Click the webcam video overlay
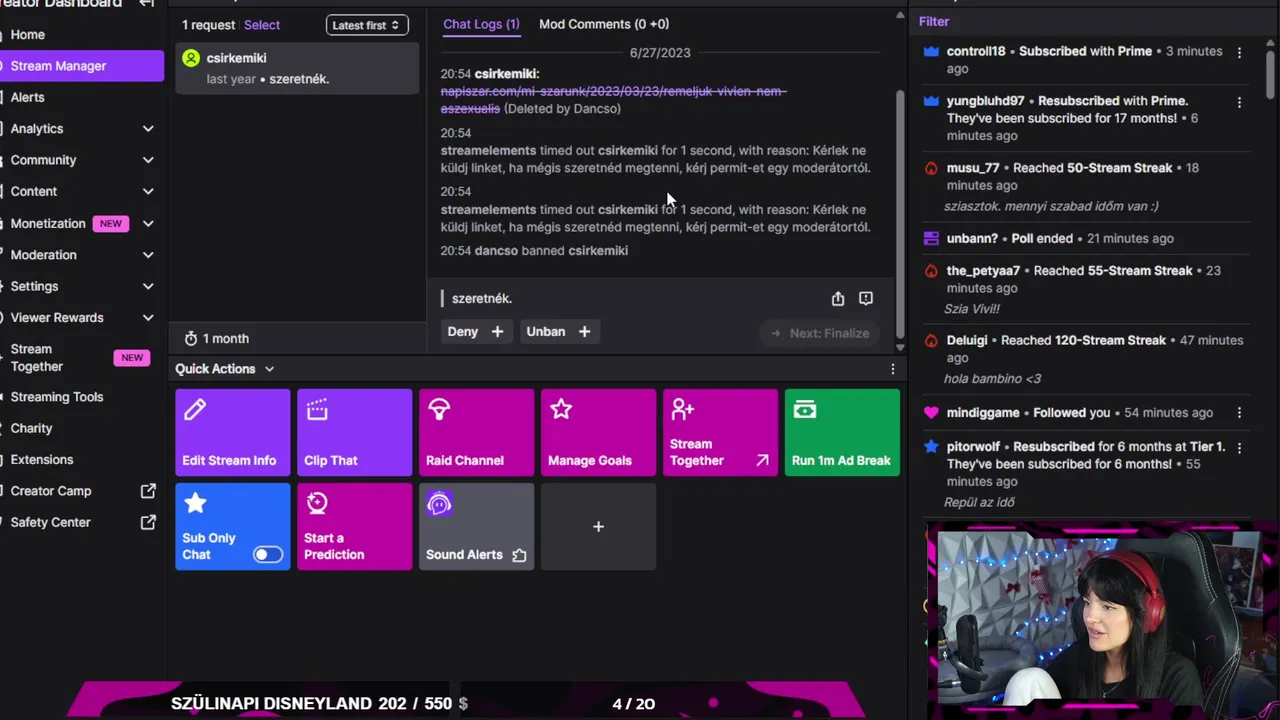This screenshot has height=720, width=1280. [1100, 618]
